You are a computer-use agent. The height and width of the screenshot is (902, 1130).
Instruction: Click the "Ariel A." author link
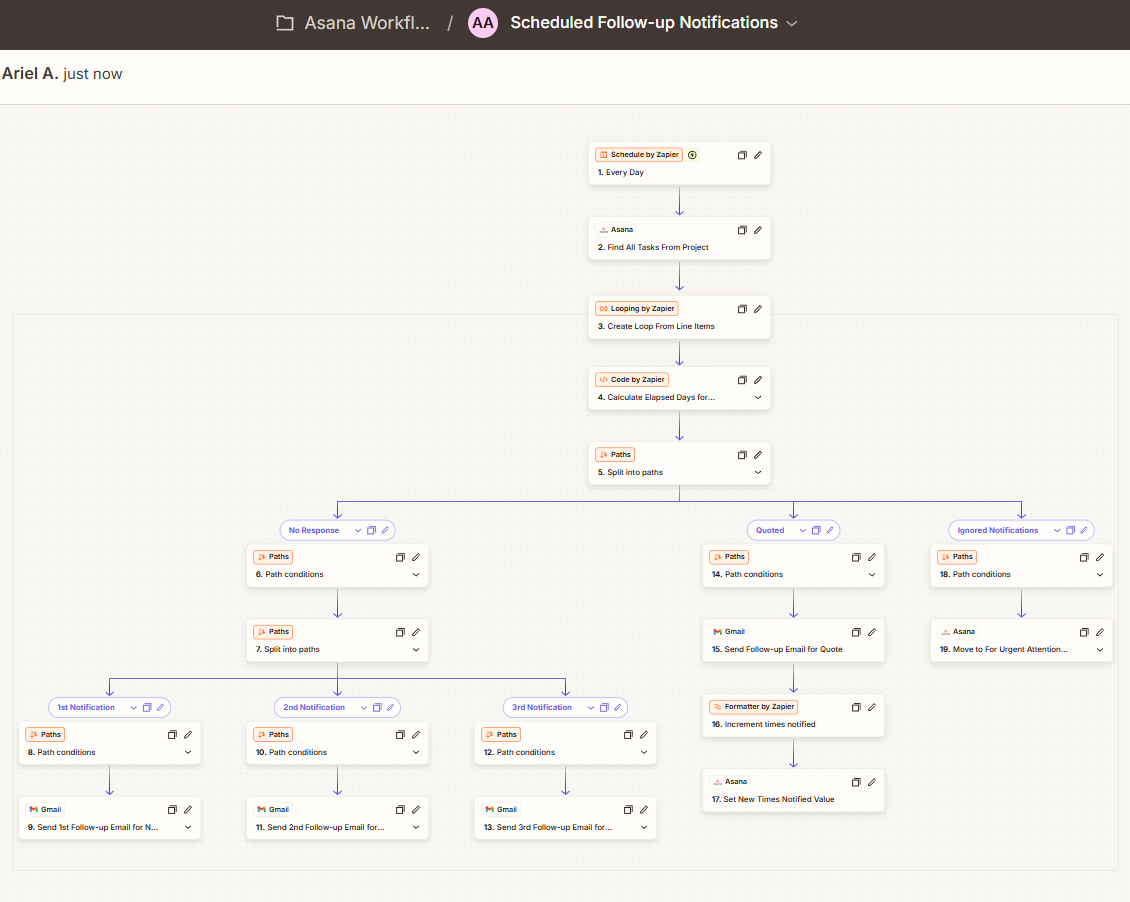(x=31, y=73)
